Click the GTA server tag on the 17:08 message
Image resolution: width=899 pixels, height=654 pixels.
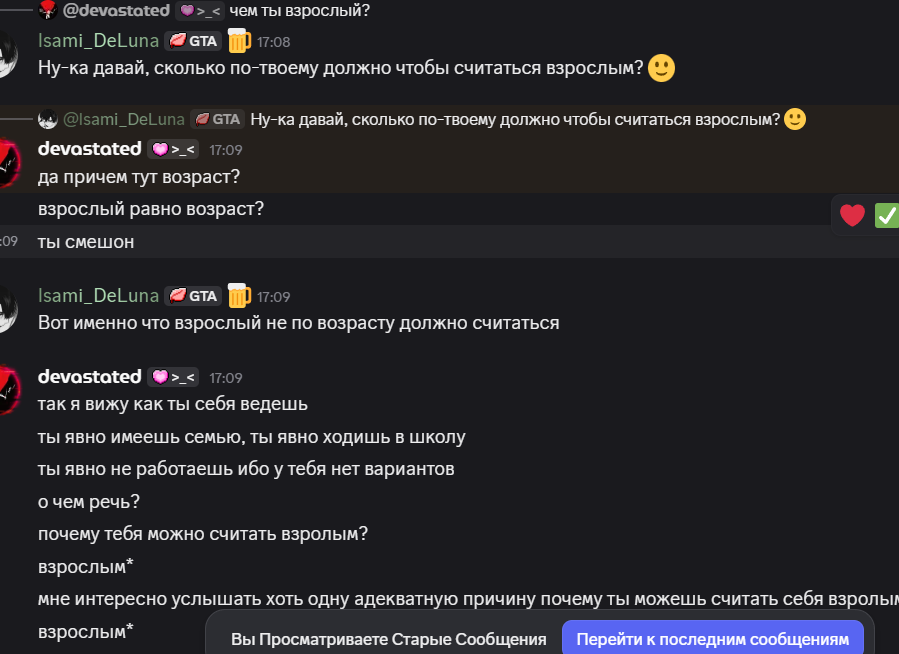[193, 42]
